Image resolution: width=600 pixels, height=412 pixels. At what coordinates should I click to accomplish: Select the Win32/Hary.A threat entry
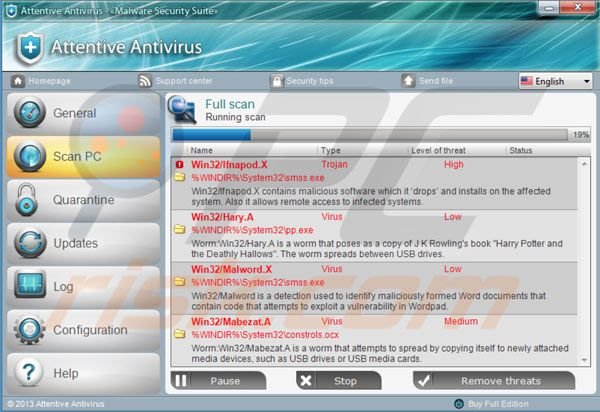pyautogui.click(x=374, y=236)
